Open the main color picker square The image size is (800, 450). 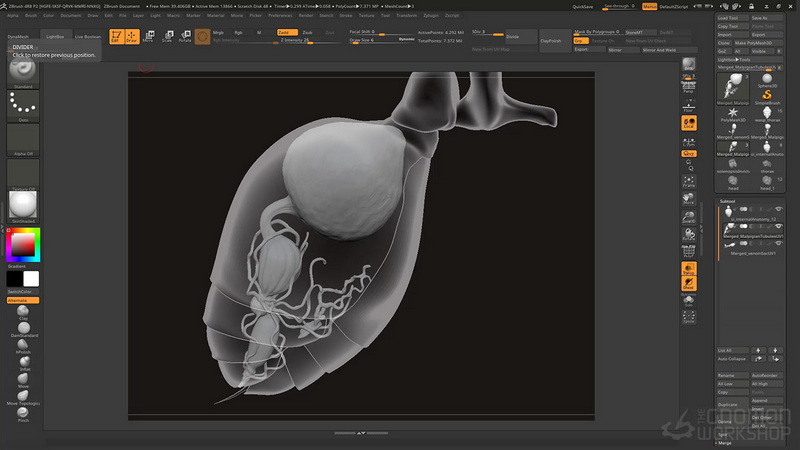click(23, 245)
